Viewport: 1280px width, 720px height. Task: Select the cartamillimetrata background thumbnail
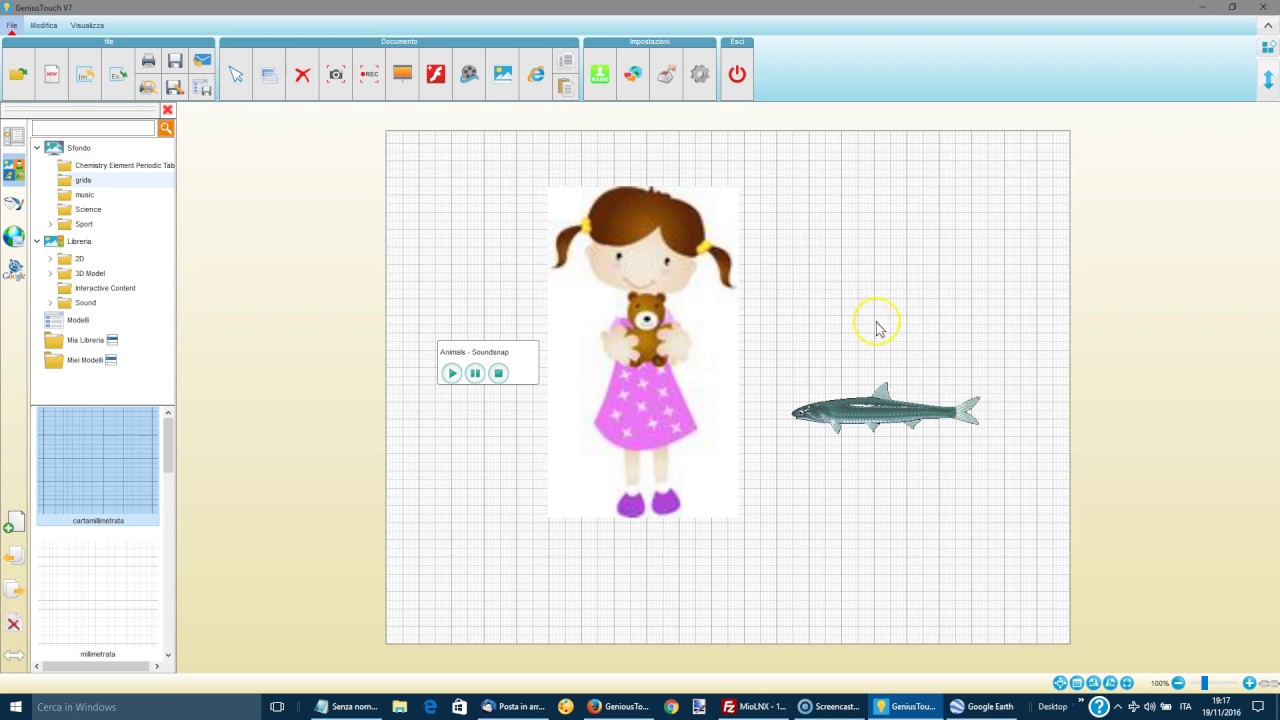(x=98, y=466)
